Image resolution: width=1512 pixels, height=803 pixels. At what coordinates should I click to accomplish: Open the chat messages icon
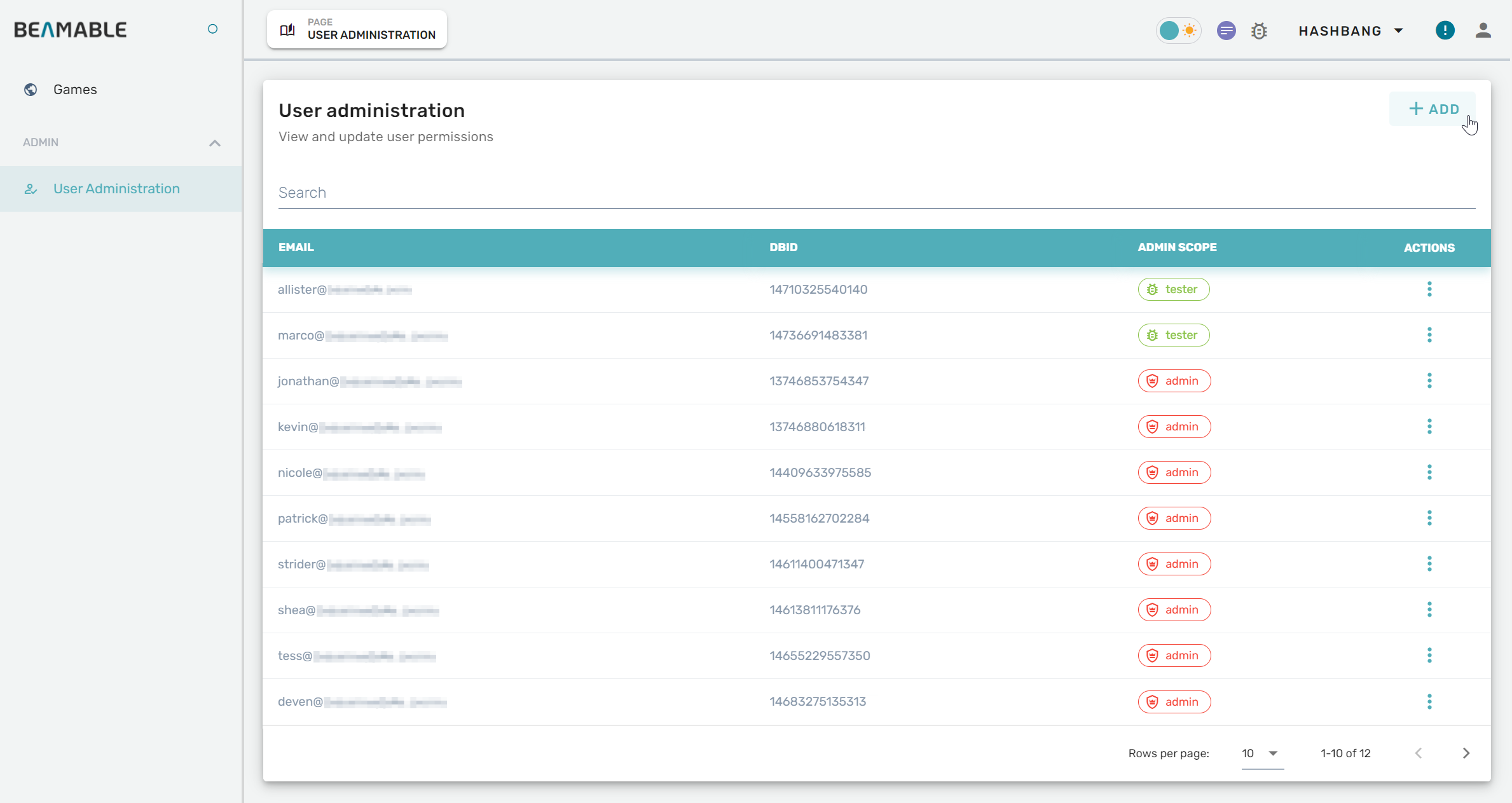[1226, 31]
